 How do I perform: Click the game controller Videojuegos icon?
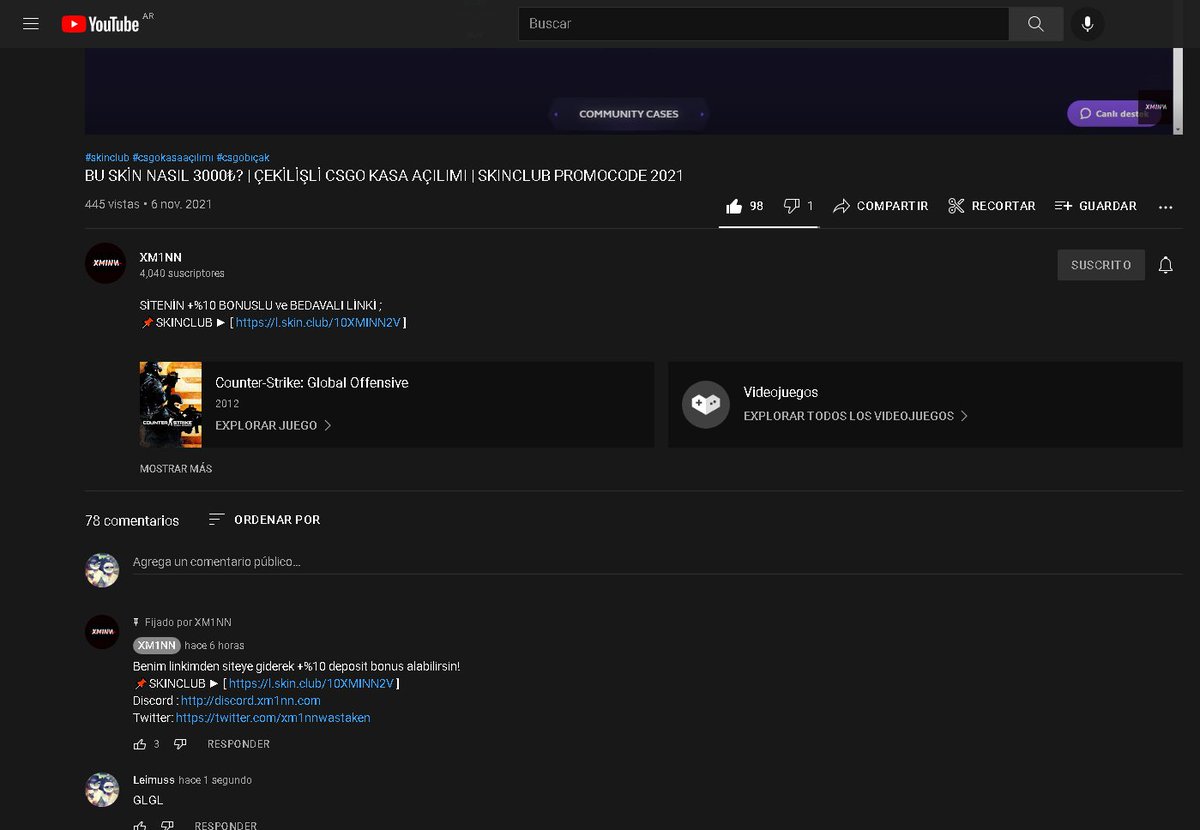(x=706, y=404)
